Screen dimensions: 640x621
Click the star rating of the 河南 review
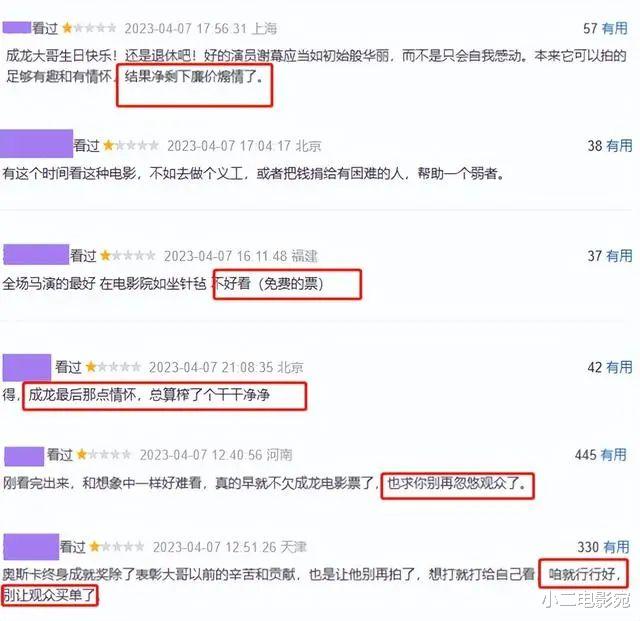coord(104,454)
